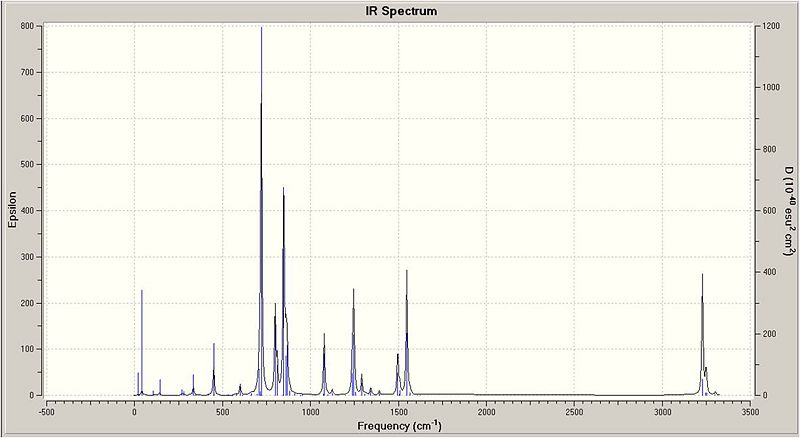Click the 3500 tick label on frequency axis

point(751,411)
